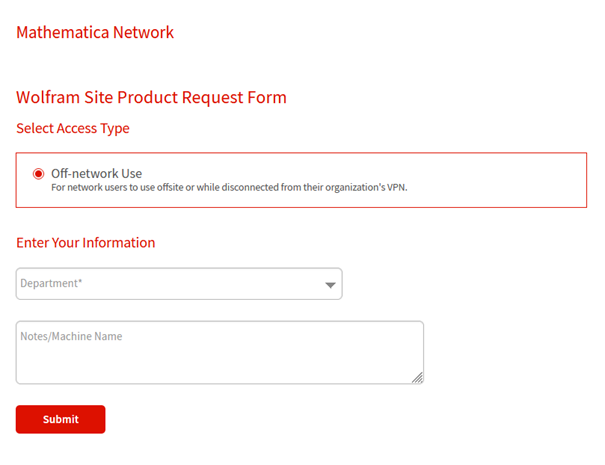Click the asterisk after Department
Viewport: 605px width, 465px height.
[x=80, y=283]
